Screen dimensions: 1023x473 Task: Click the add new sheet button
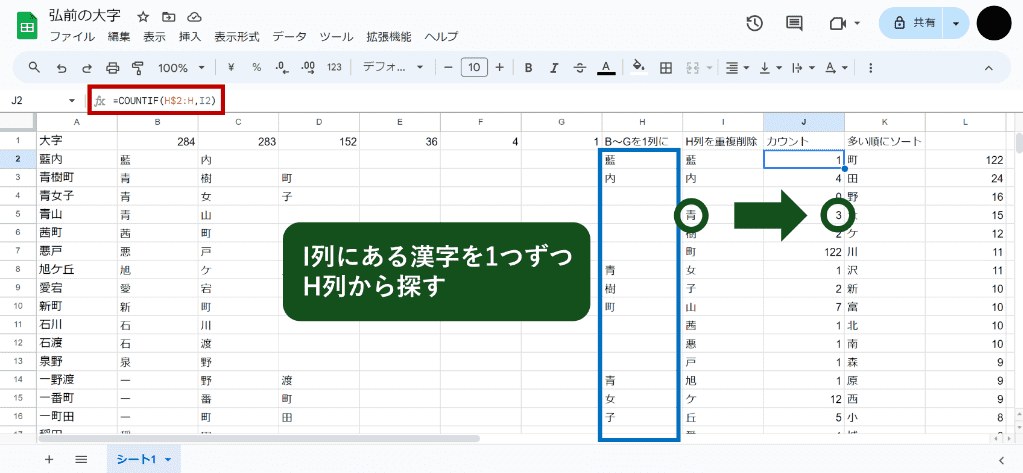48,458
